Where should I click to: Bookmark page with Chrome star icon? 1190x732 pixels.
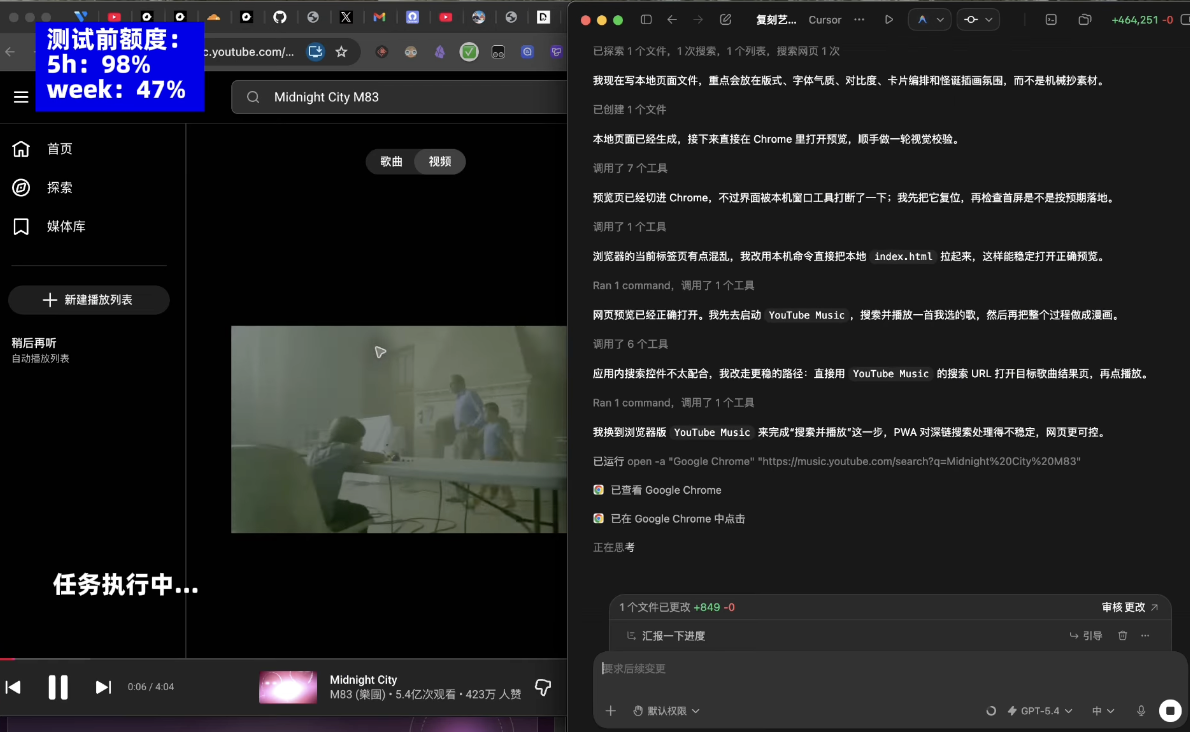click(x=342, y=52)
